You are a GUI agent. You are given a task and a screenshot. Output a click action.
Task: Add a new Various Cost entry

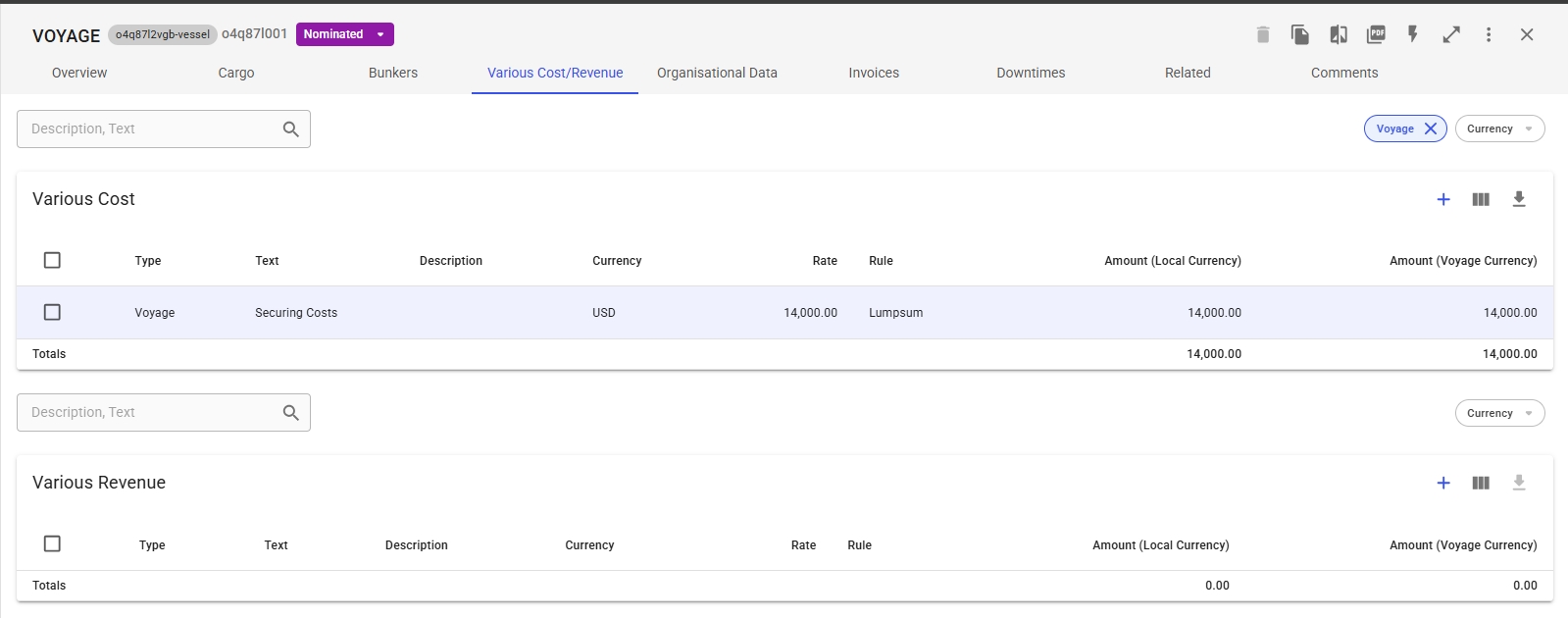(1443, 199)
